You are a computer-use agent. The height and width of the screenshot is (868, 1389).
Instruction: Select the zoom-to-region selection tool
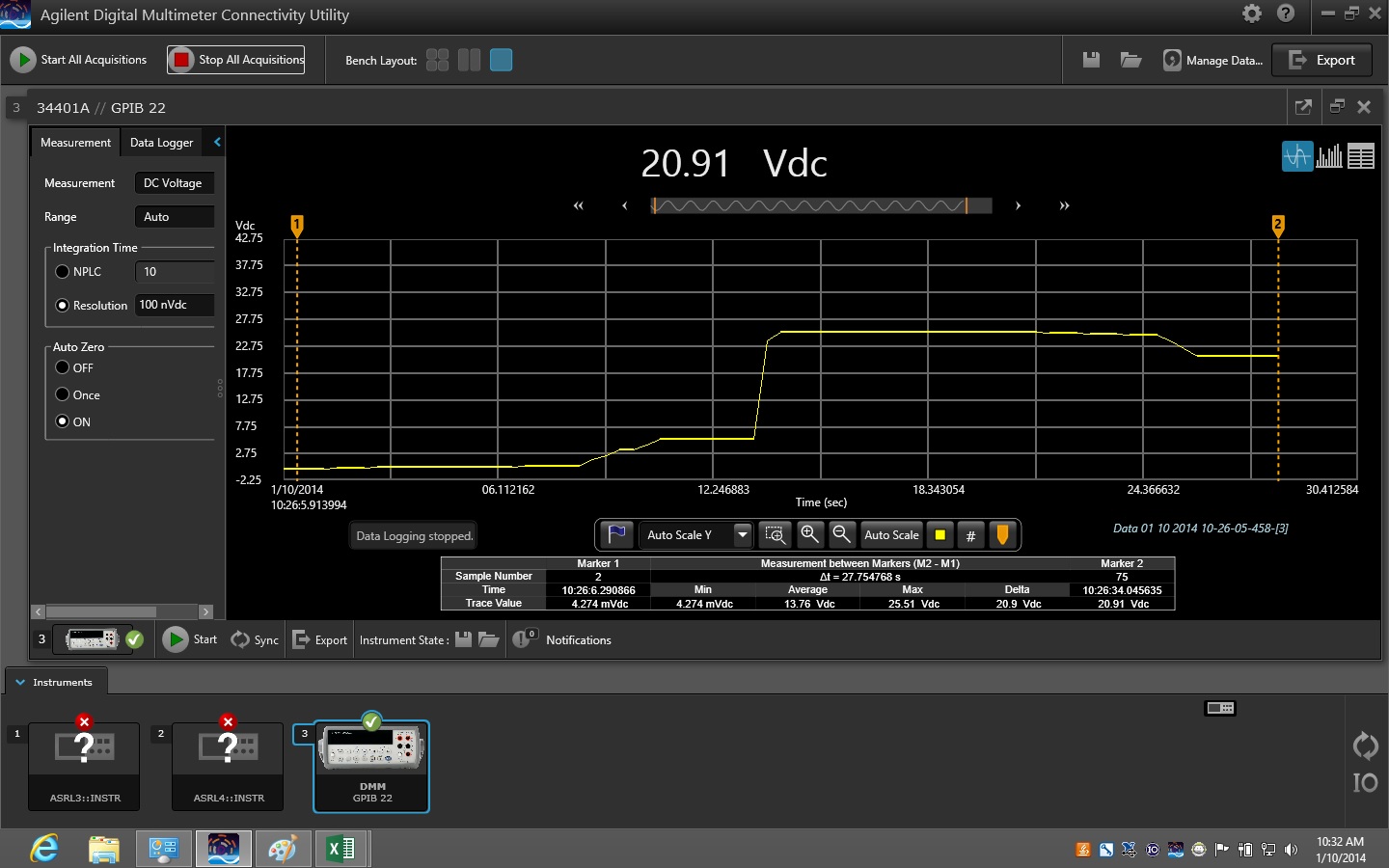pos(775,534)
